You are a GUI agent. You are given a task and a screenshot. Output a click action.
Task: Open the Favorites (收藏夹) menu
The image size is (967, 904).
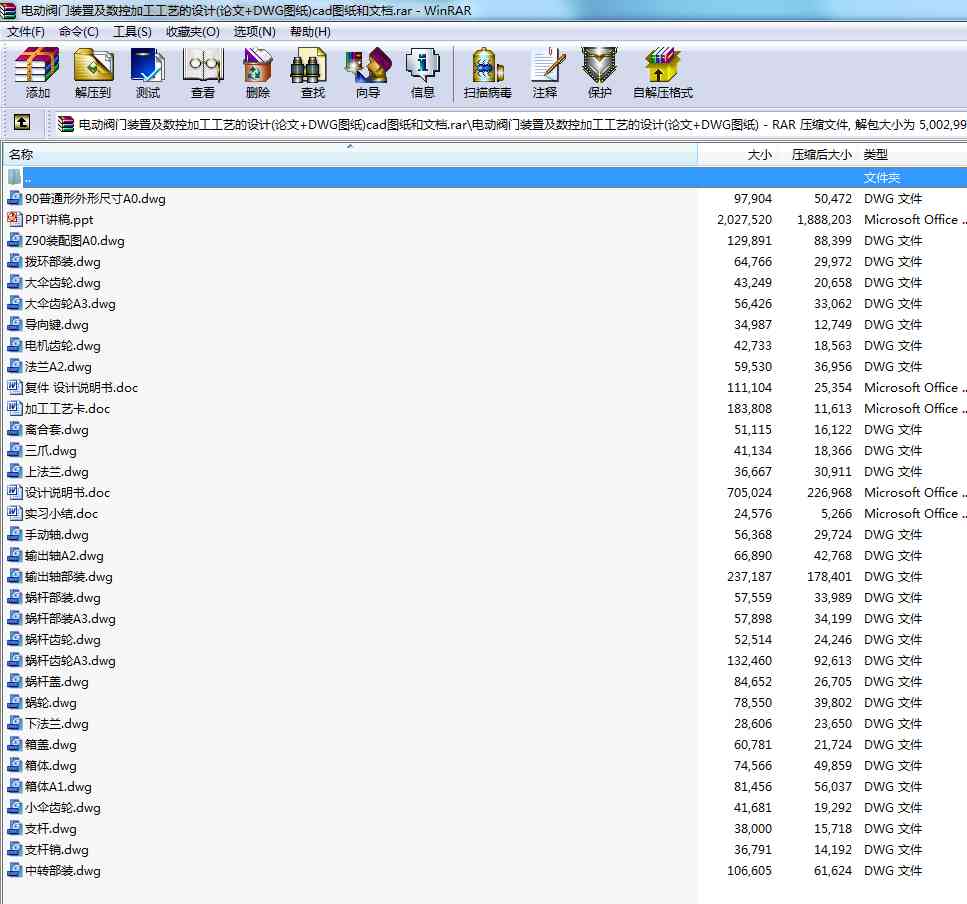[x=192, y=31]
